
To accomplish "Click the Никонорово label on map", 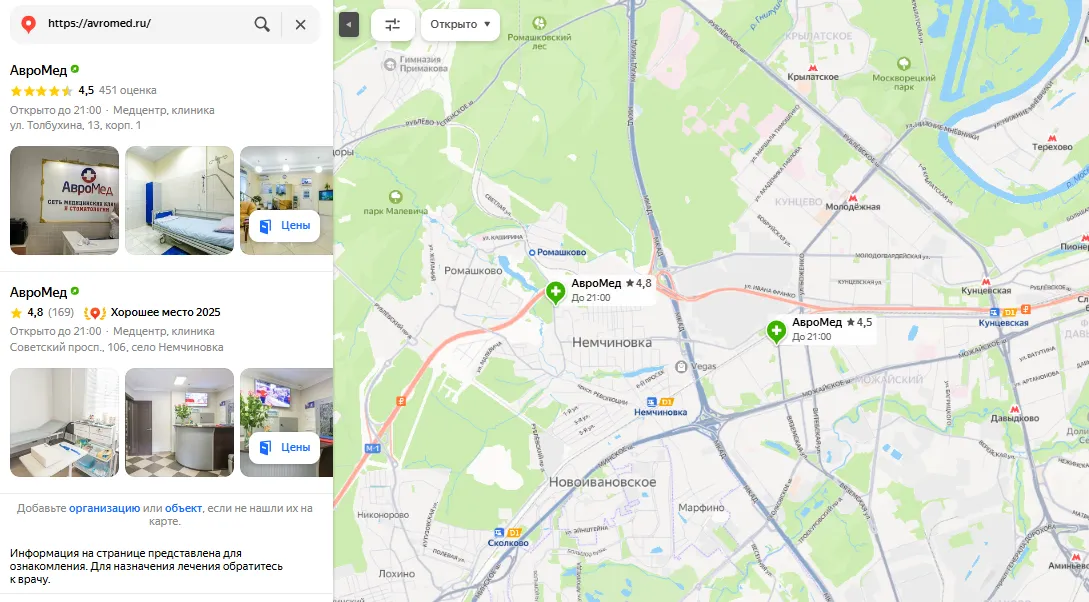I will pyautogui.click(x=383, y=515).
